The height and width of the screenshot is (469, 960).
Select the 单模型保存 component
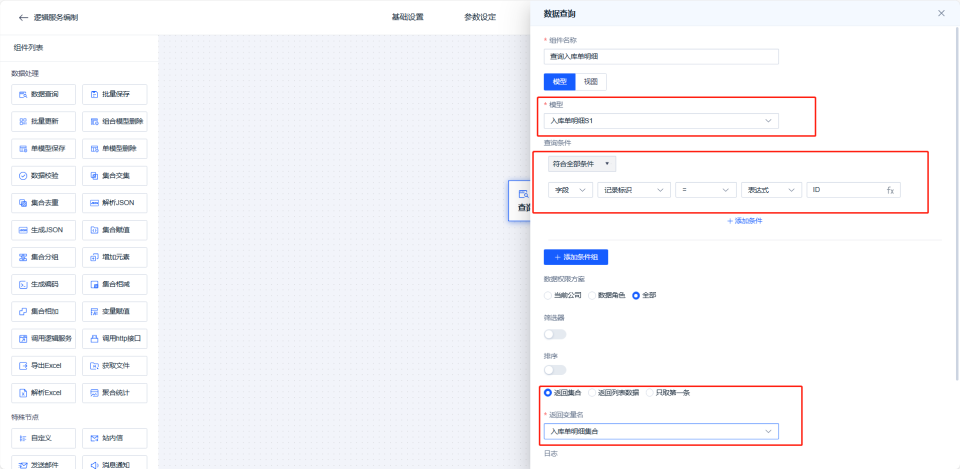(x=43, y=149)
